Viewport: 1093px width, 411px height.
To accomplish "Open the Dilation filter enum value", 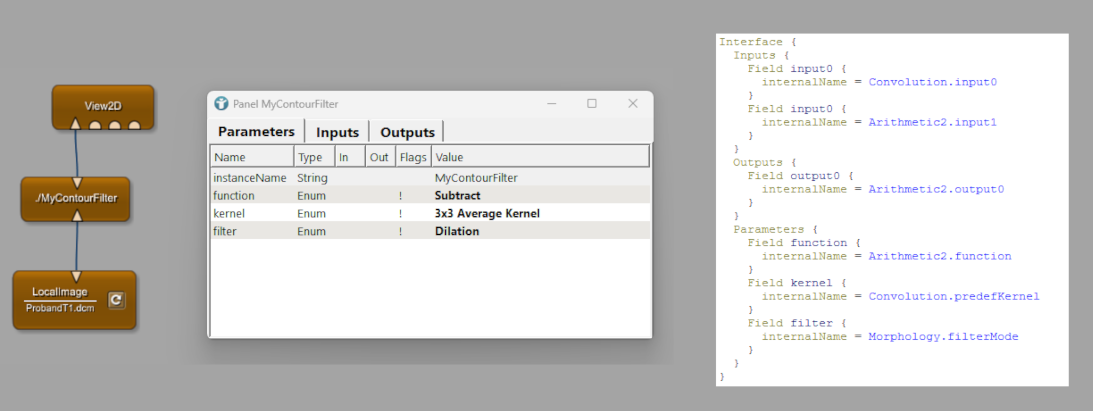I will point(456,232).
